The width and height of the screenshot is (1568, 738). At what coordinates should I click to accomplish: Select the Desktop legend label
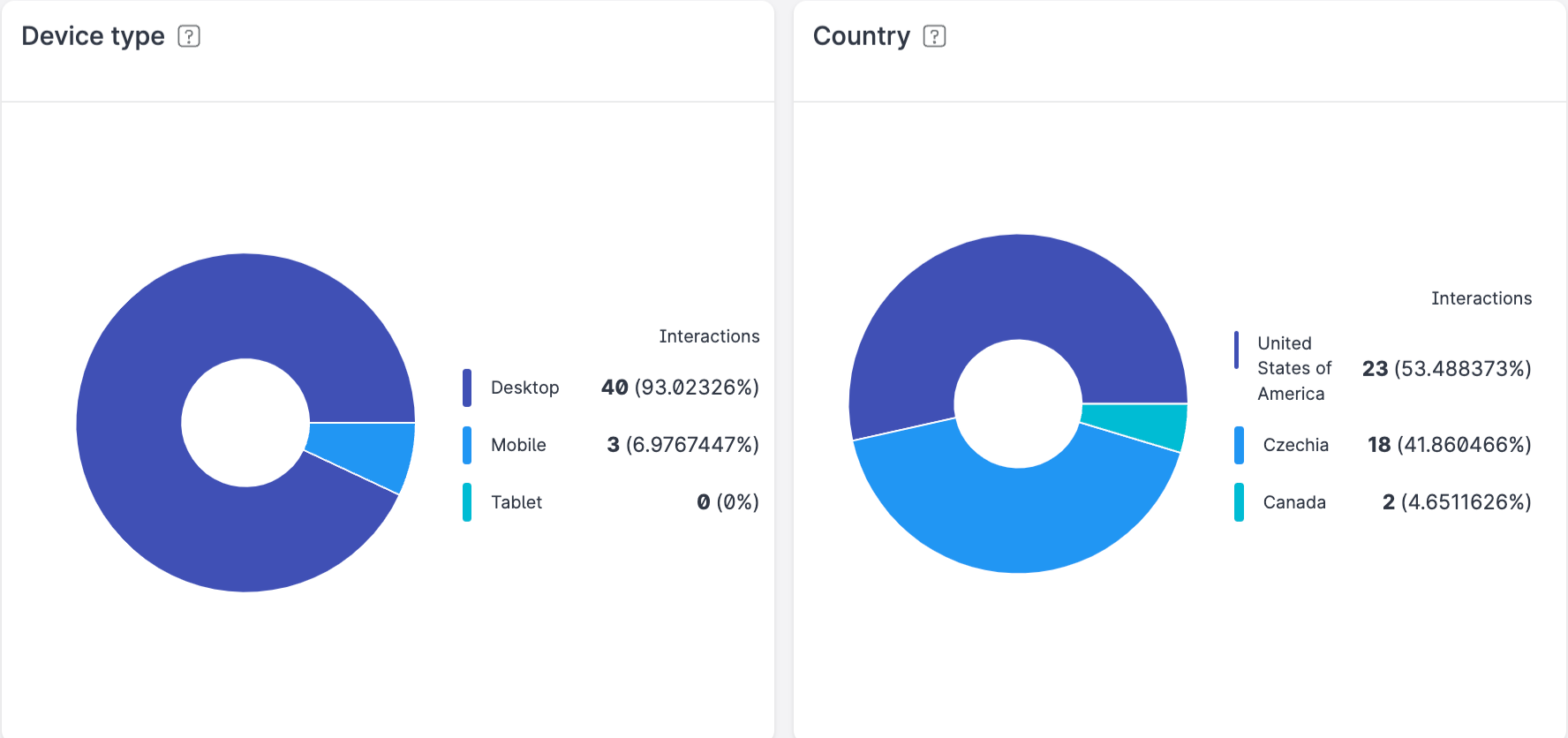tap(524, 388)
